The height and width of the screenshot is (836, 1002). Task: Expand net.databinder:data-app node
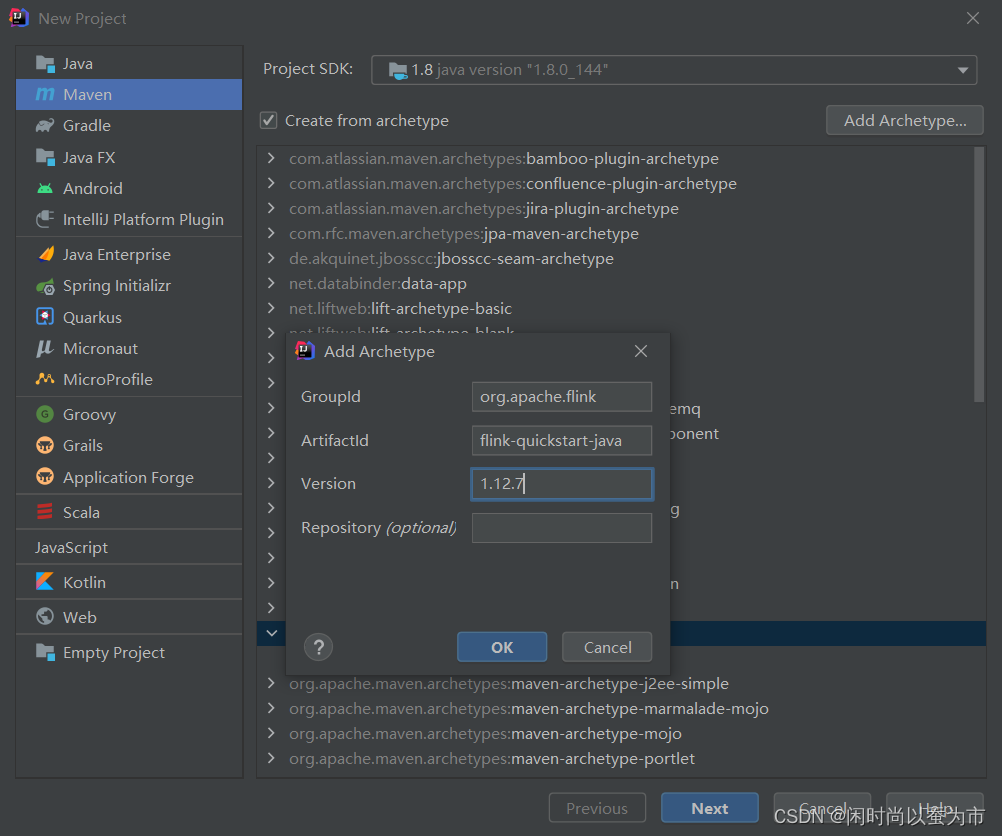tap(271, 283)
